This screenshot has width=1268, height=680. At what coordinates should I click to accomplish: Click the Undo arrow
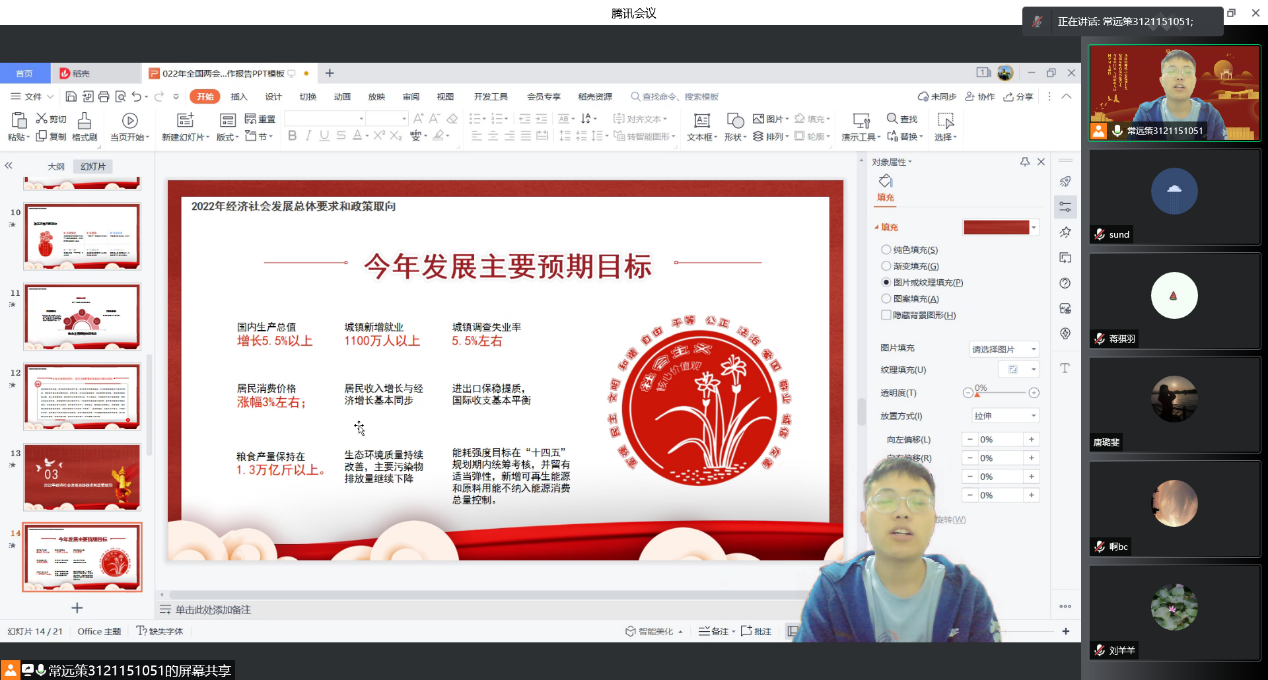(136, 97)
